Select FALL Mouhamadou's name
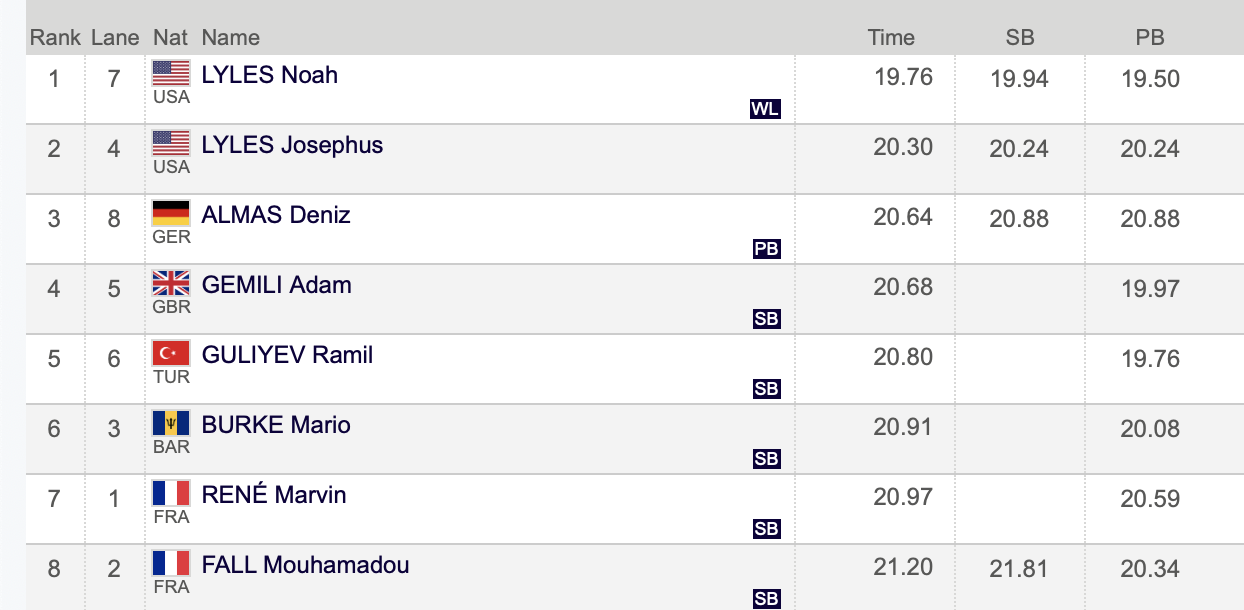 point(305,565)
